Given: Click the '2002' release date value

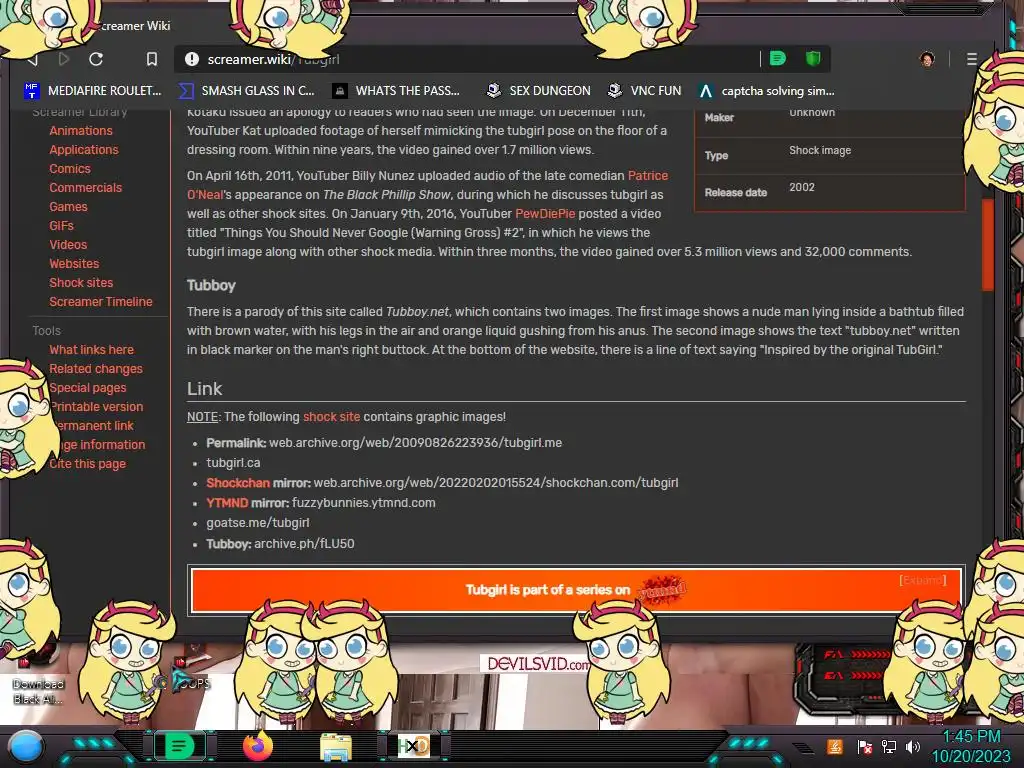Looking at the screenshot, I should tap(801, 187).
